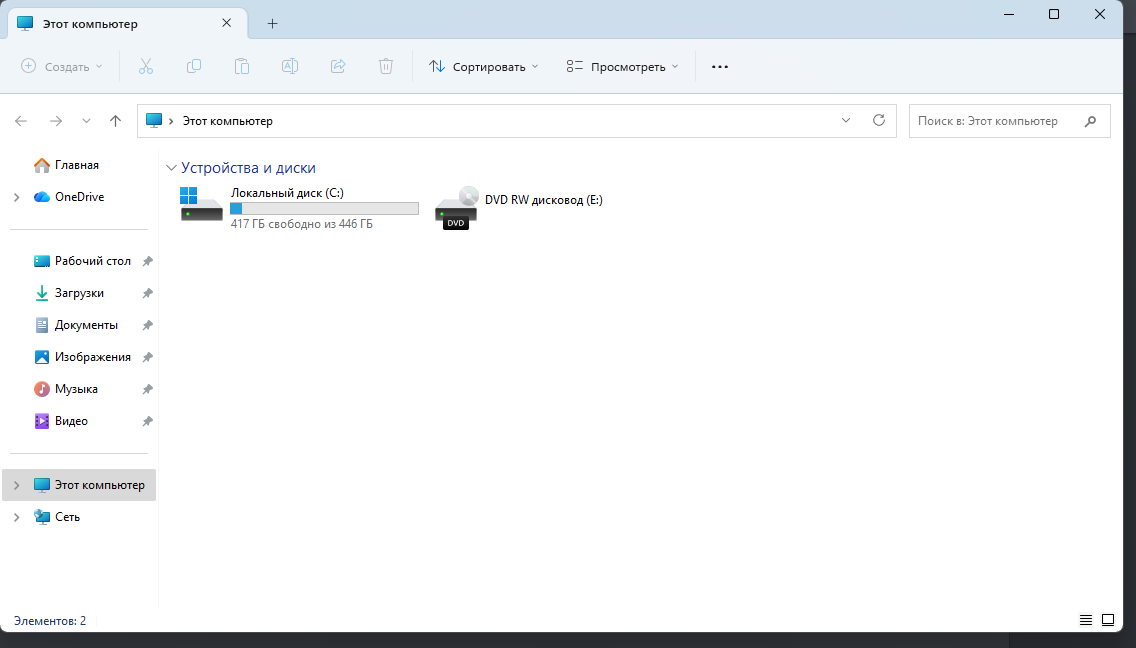This screenshot has height=648, width=1136.
Task: Click the DVD RW дисковод (E:) label
Action: (x=544, y=200)
